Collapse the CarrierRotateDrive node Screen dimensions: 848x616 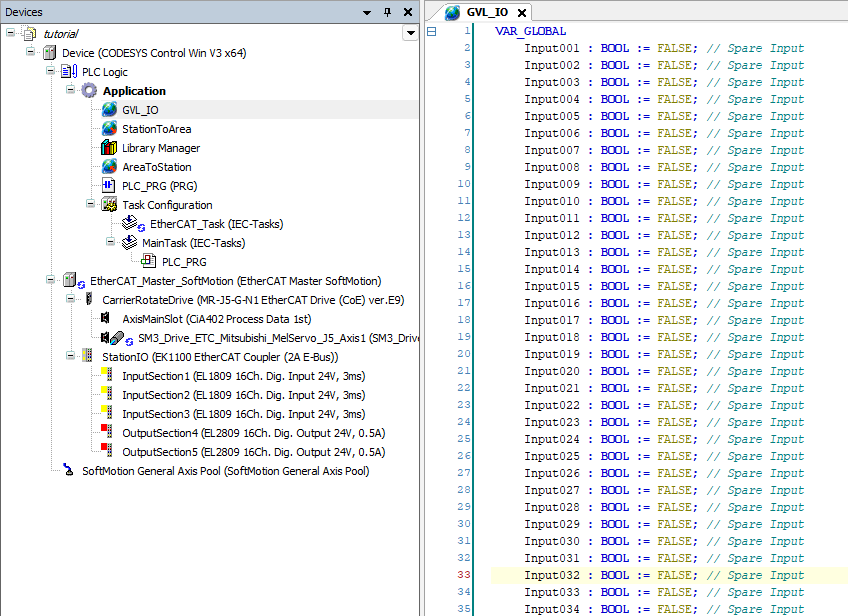tap(70, 299)
